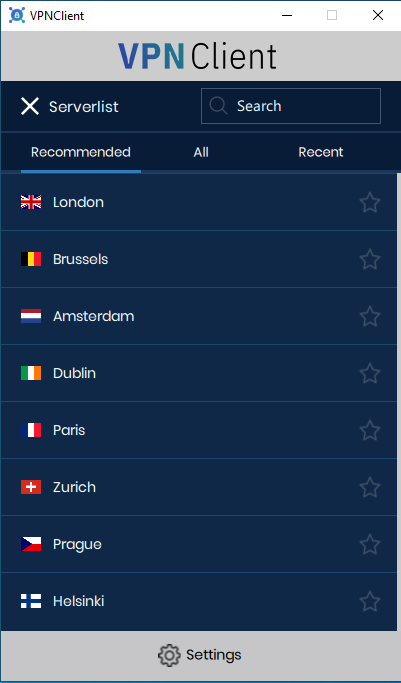Mark Amsterdam as favorite using its star
401x683 pixels.
click(x=370, y=316)
